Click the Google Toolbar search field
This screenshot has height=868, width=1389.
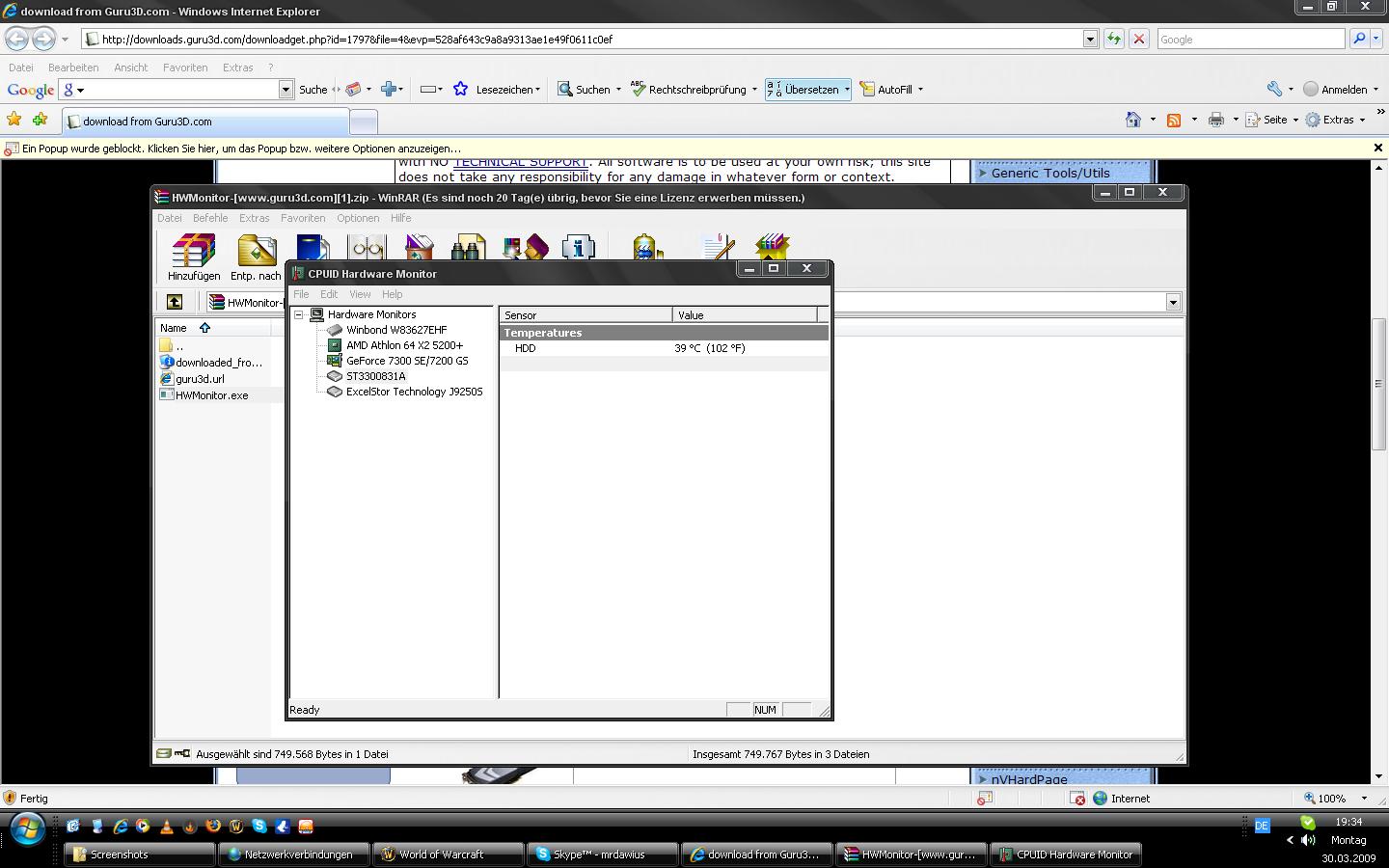[x=177, y=89]
